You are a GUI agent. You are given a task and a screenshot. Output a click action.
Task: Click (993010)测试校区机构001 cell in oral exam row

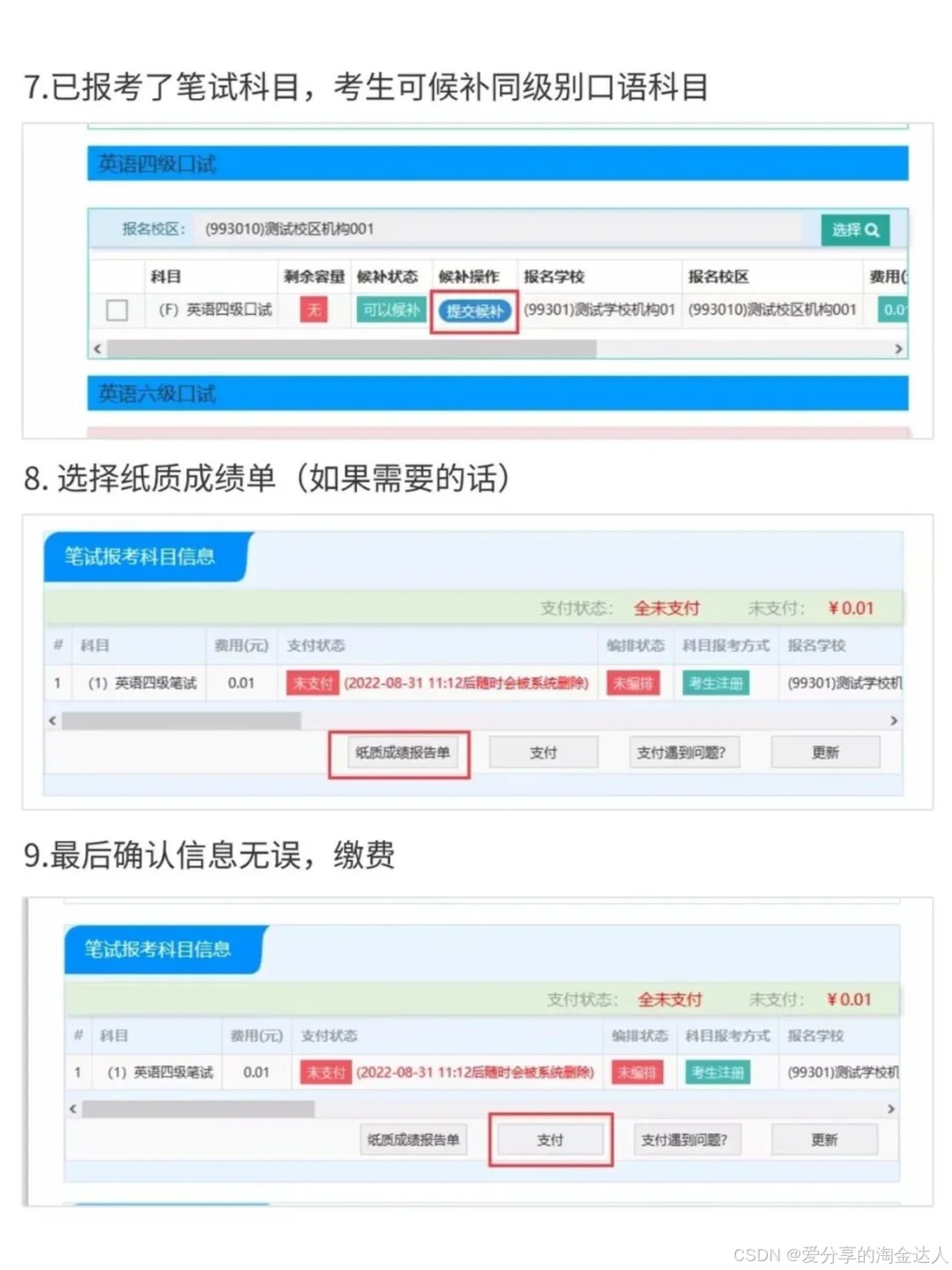point(772,310)
